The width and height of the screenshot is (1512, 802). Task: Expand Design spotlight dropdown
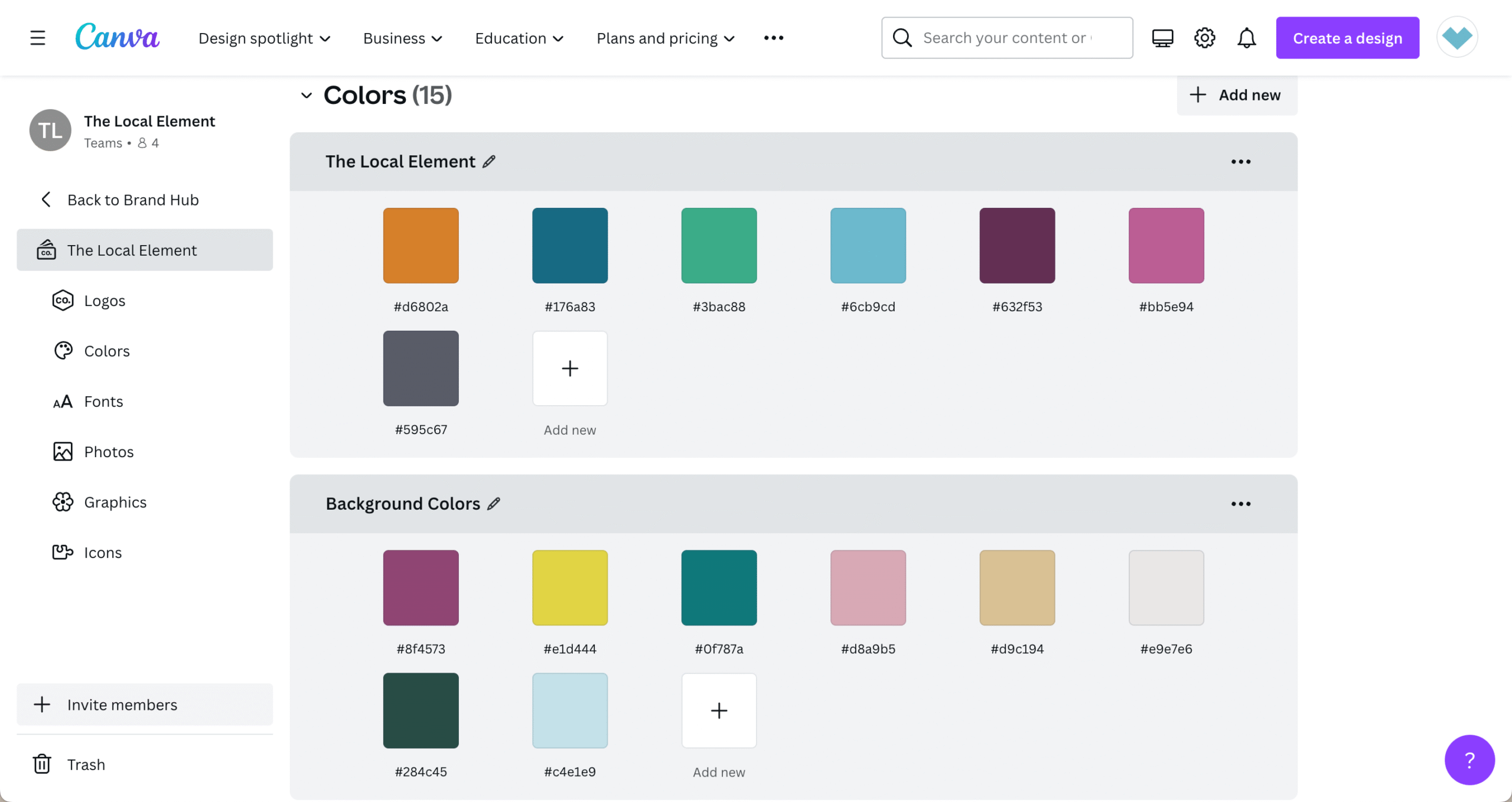click(x=264, y=38)
